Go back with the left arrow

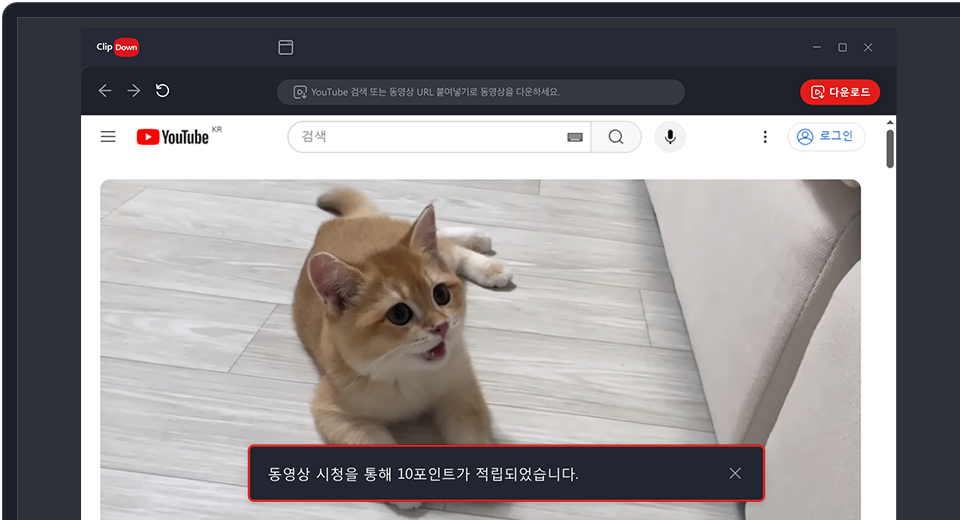105,91
